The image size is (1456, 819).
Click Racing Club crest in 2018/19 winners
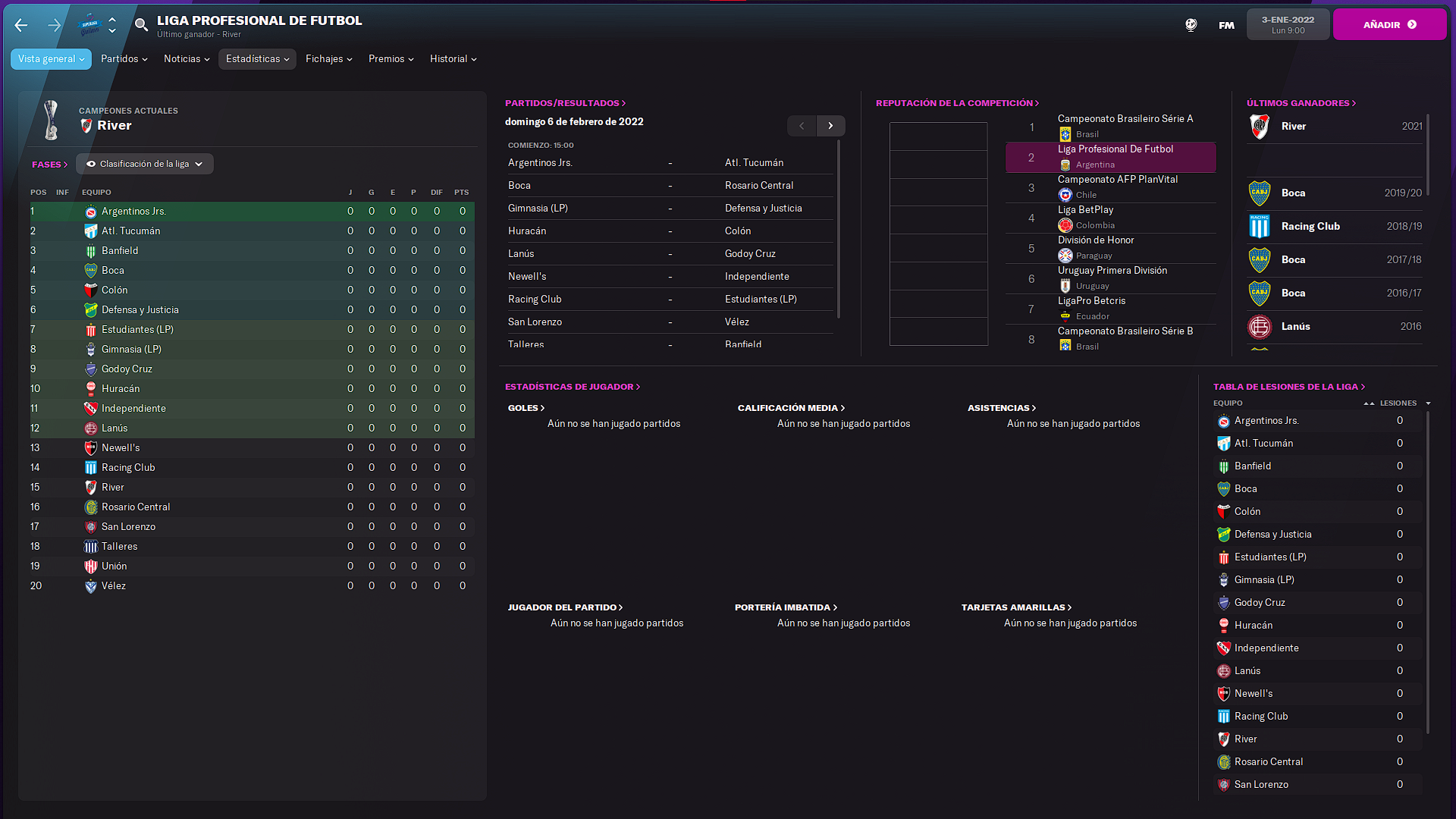[1260, 227]
